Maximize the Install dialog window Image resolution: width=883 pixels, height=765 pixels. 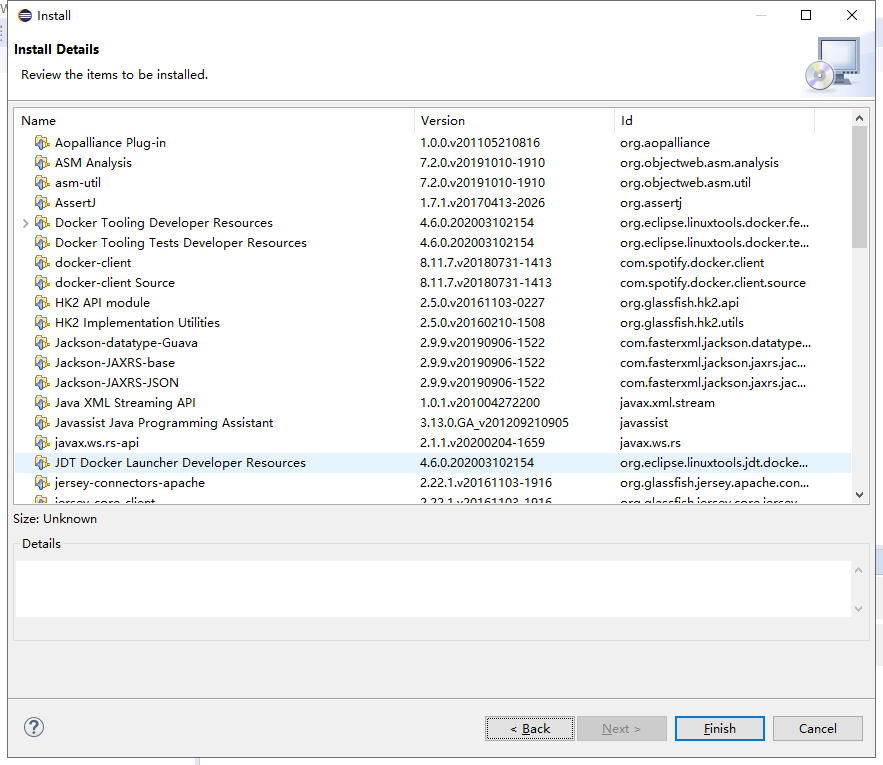pos(806,15)
